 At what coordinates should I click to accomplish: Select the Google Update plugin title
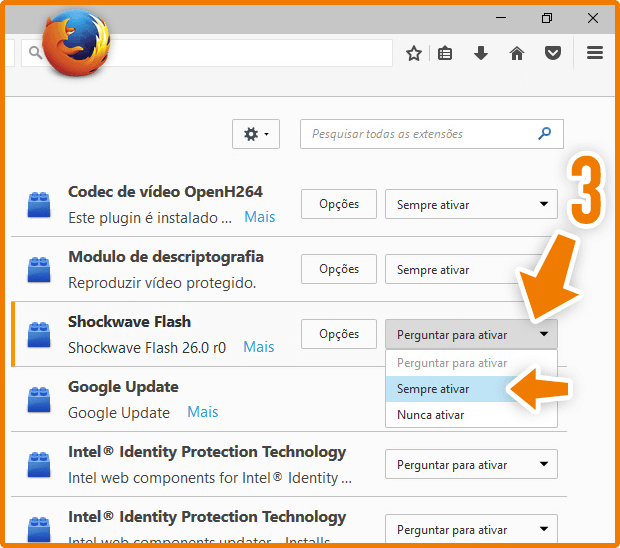pyautogui.click(x=123, y=387)
